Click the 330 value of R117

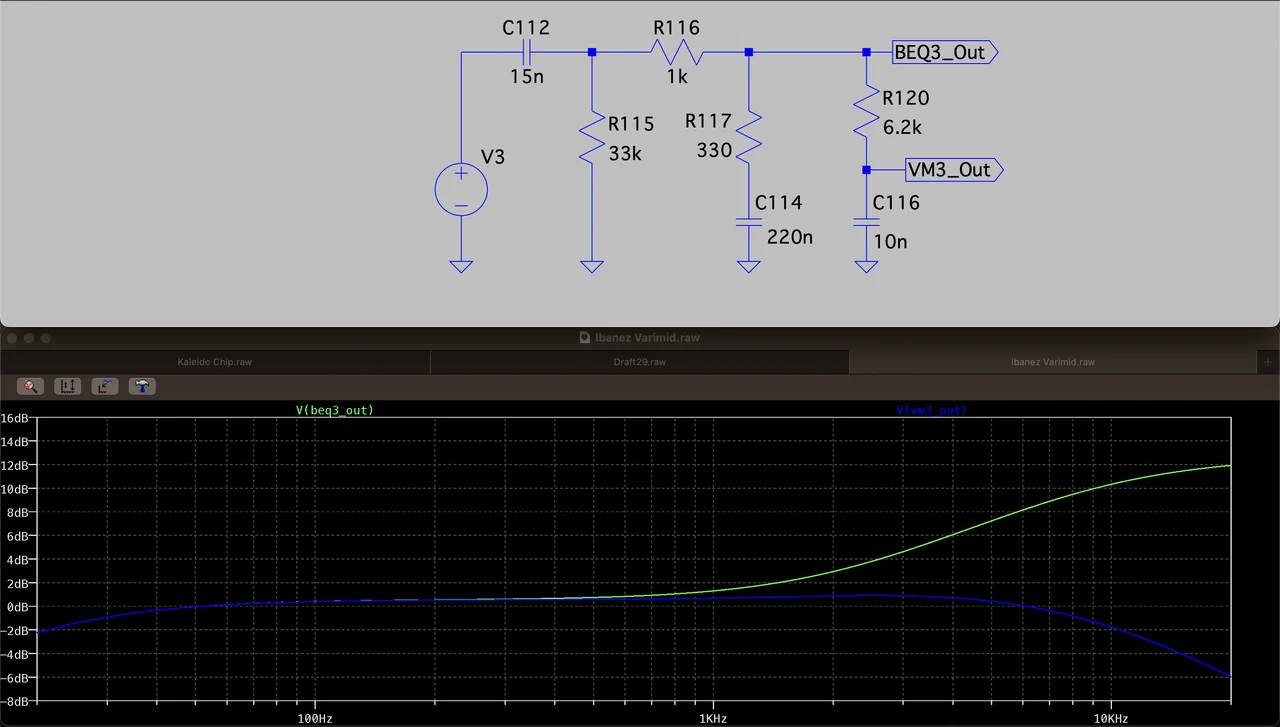click(x=715, y=151)
